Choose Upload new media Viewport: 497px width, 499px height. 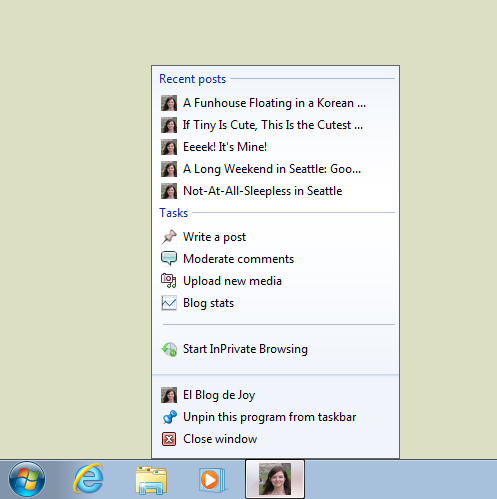(275, 281)
